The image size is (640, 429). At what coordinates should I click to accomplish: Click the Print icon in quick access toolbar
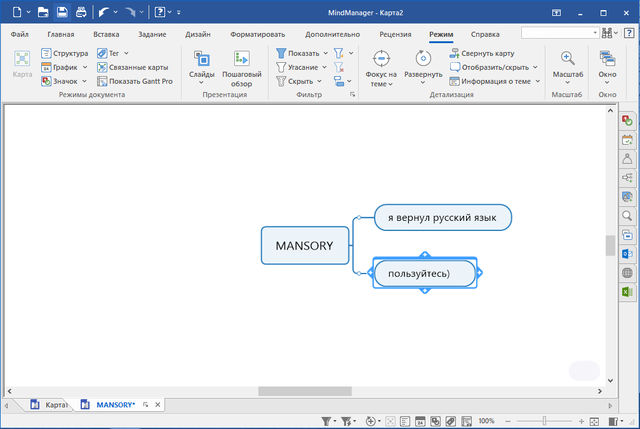click(x=81, y=12)
